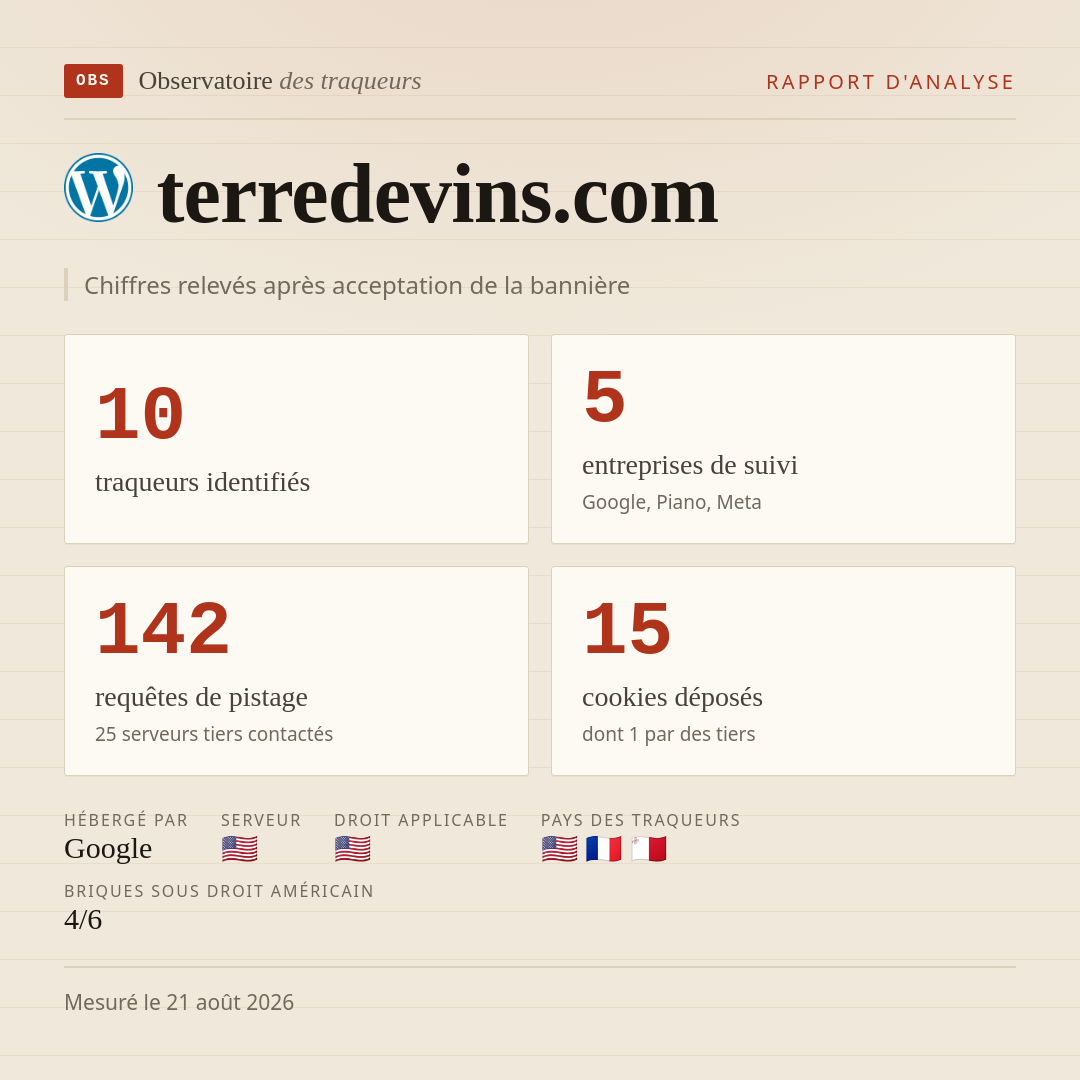Image resolution: width=1080 pixels, height=1080 pixels.
Task: Click the Chiffres relevés après acceptation subtitle
Action: click(x=357, y=286)
